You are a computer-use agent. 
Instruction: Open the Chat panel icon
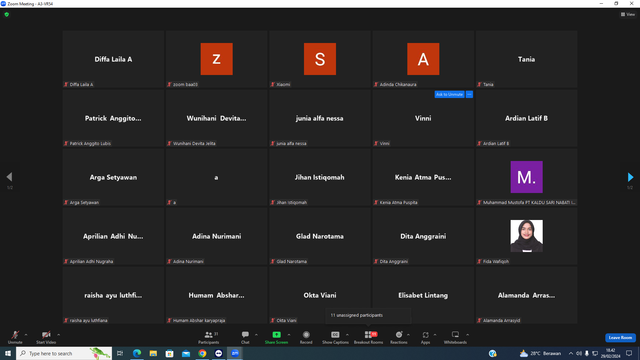(x=245, y=337)
